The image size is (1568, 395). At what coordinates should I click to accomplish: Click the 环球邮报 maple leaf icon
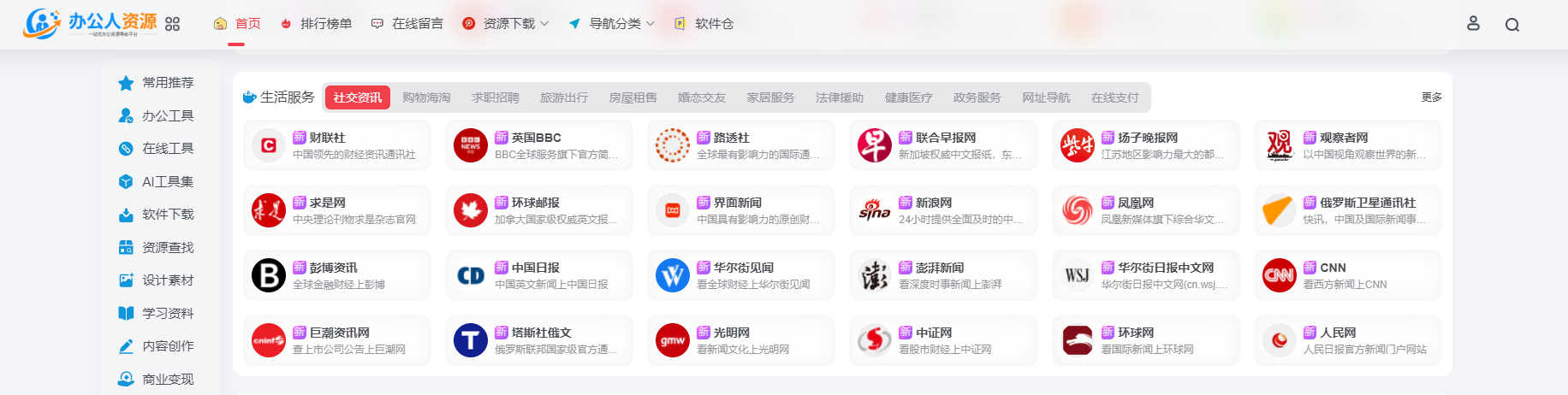471,210
